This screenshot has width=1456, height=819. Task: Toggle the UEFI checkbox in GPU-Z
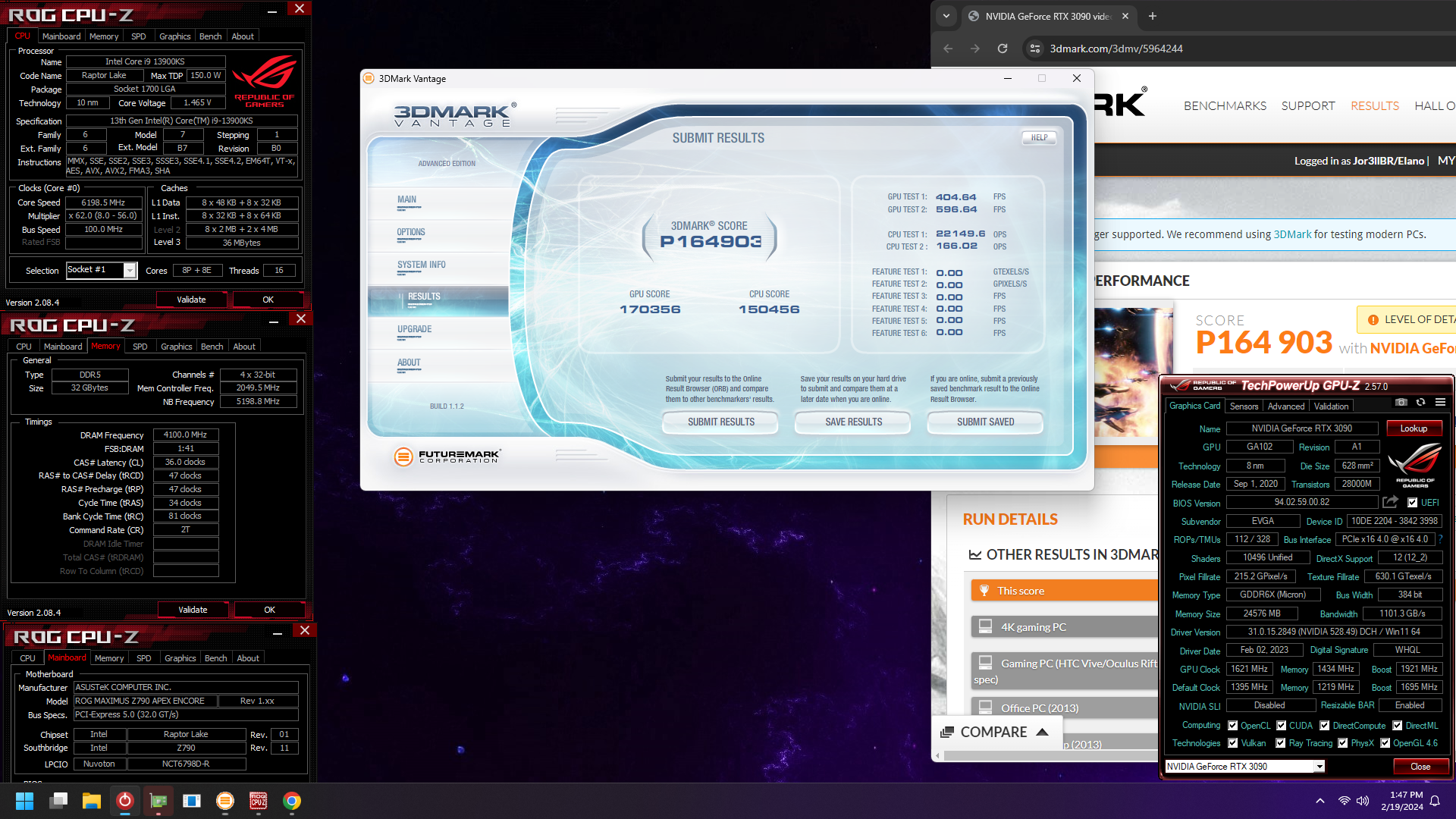coord(1412,502)
